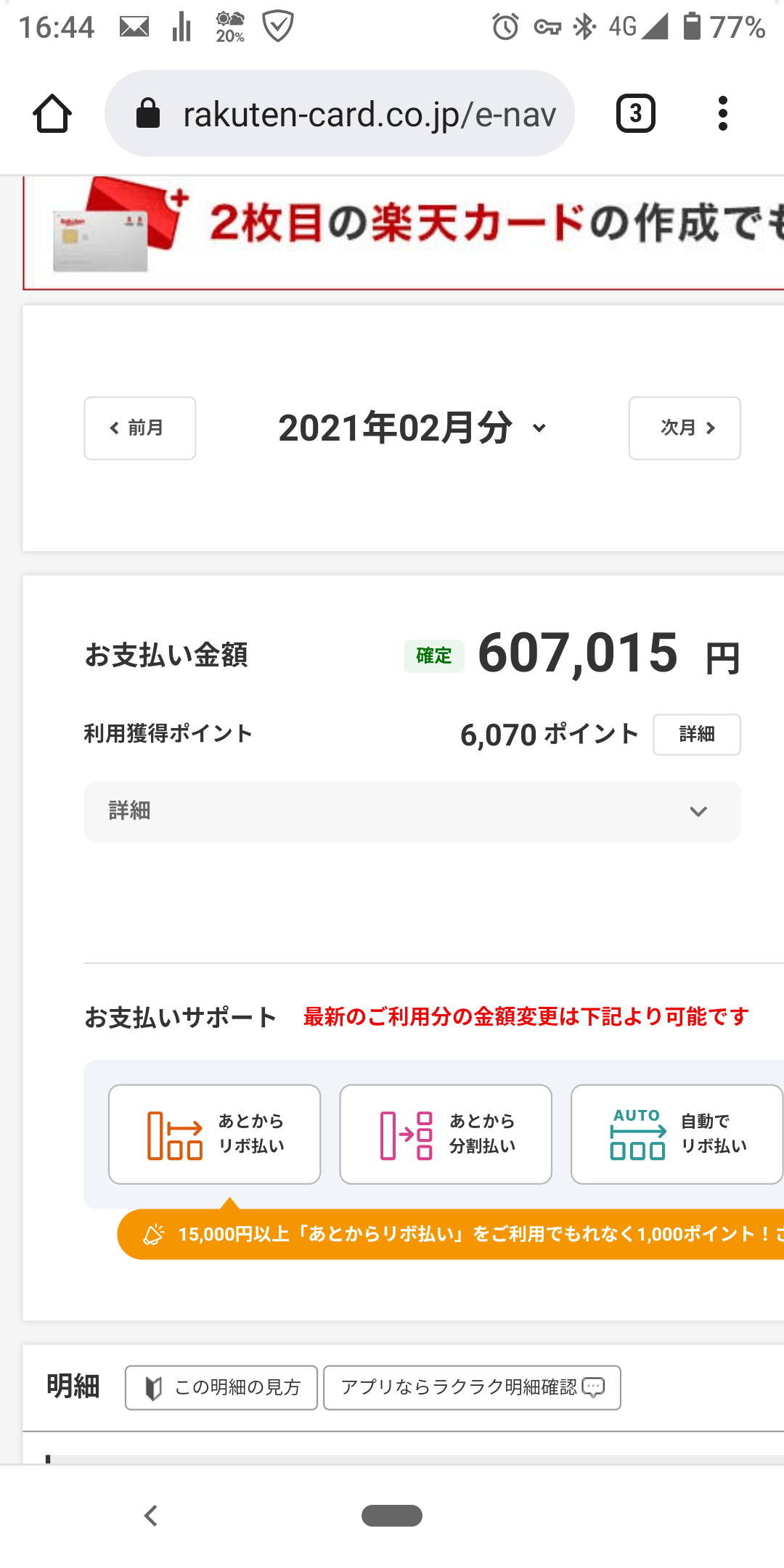Open the 2021年02月分 month selector dropdown
Image resolution: width=784 pixels, height=1568 pixels.
pyautogui.click(x=412, y=428)
